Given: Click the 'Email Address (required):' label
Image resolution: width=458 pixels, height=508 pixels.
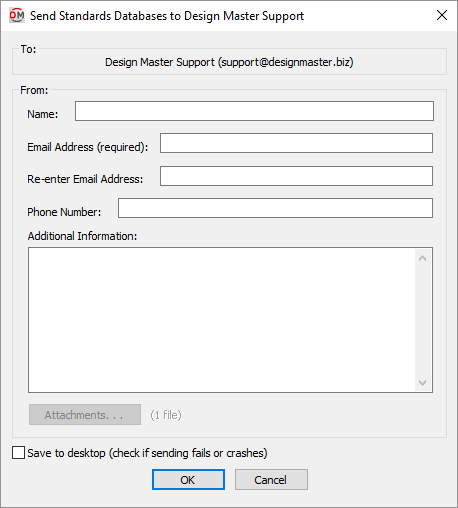Looking at the screenshot, I should click(88, 147).
